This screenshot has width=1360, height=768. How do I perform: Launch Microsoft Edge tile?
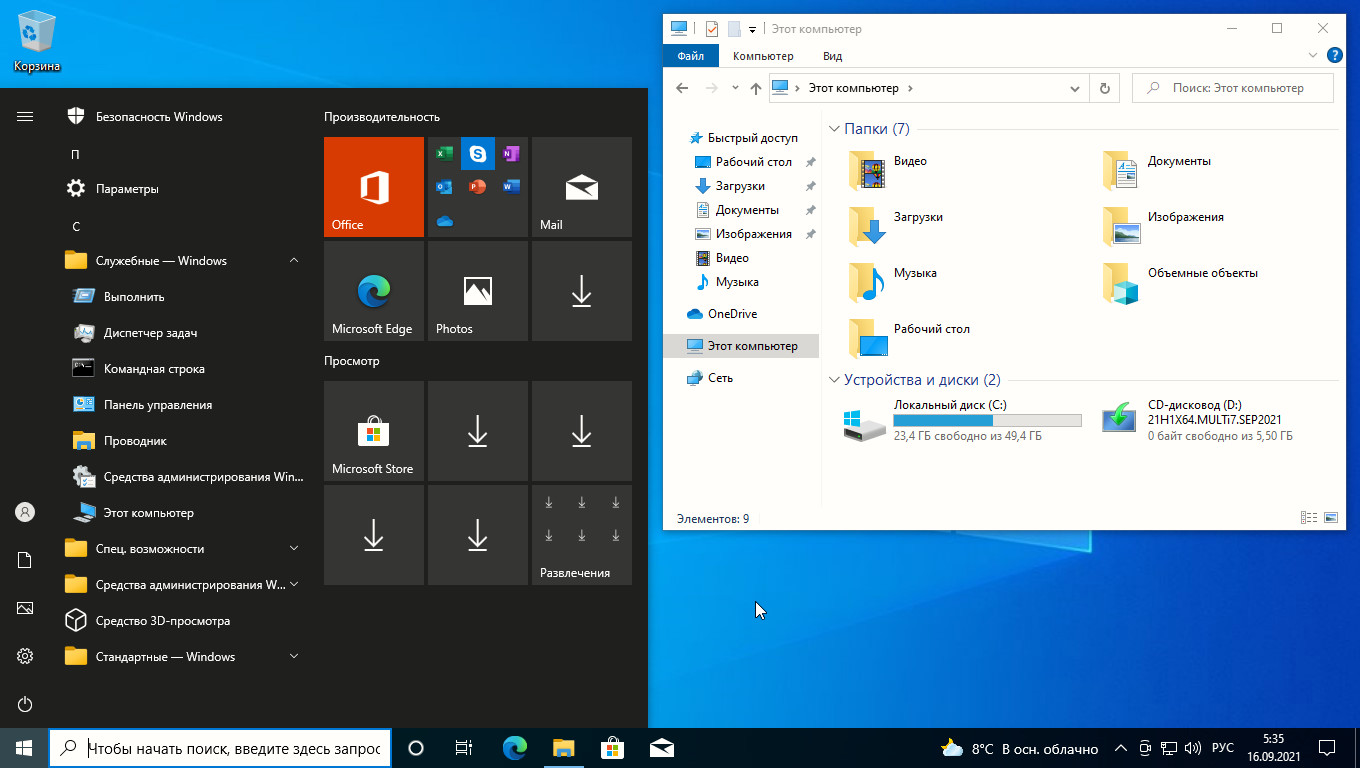coord(373,291)
